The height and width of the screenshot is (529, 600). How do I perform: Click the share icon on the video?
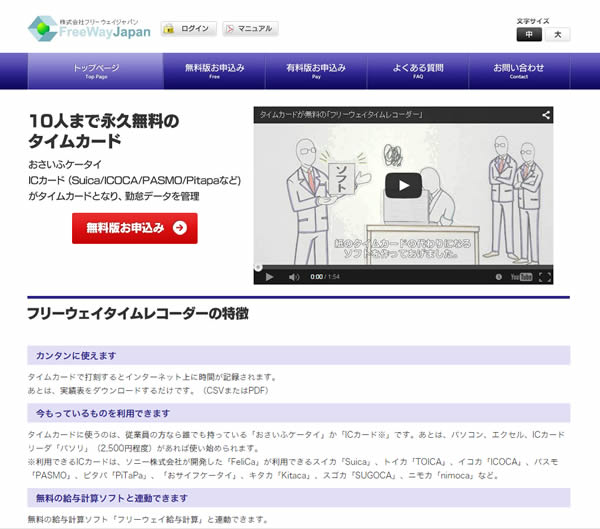point(546,114)
